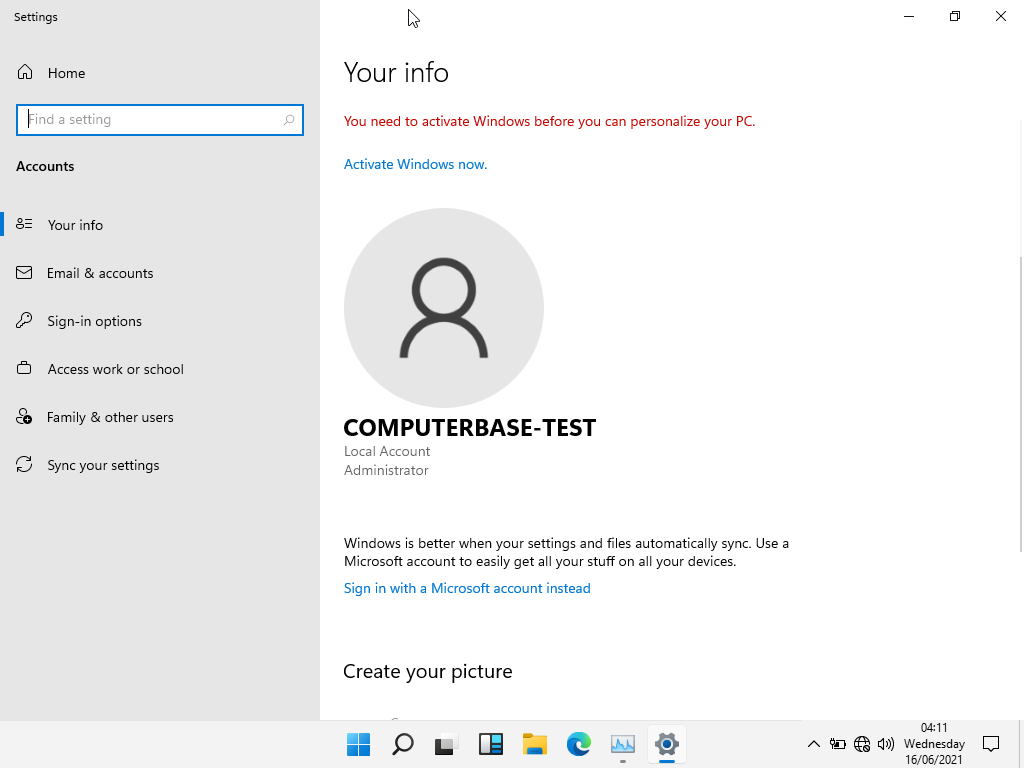1024x768 pixels.
Task: Click the person-plus icon beside Family
Action: [24, 417]
